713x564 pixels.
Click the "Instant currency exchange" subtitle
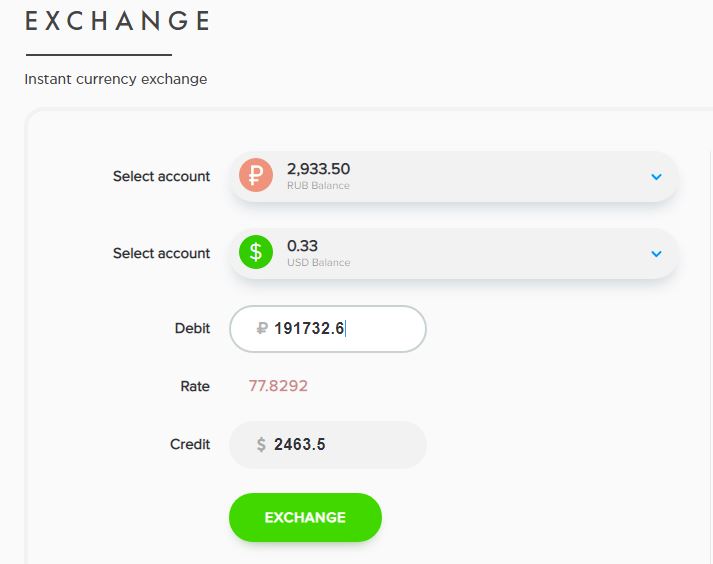(x=116, y=79)
